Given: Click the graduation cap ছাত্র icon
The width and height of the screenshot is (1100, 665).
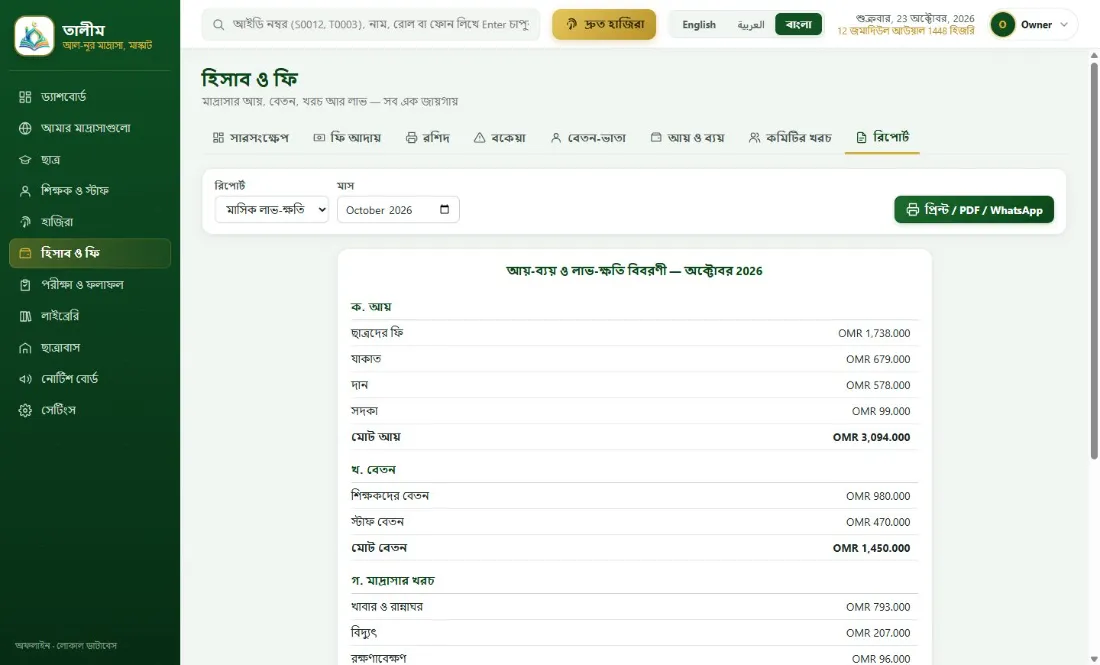Looking at the screenshot, I should (25, 160).
